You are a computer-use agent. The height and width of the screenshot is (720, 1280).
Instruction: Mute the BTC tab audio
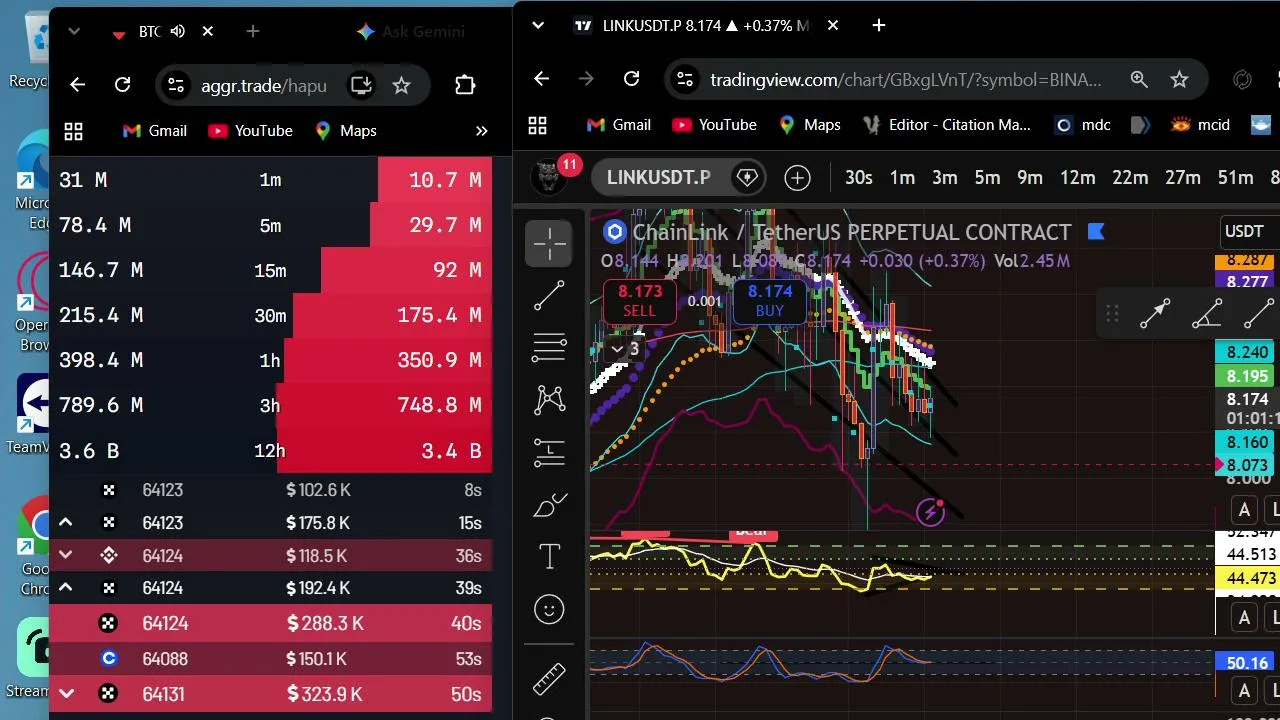[178, 32]
